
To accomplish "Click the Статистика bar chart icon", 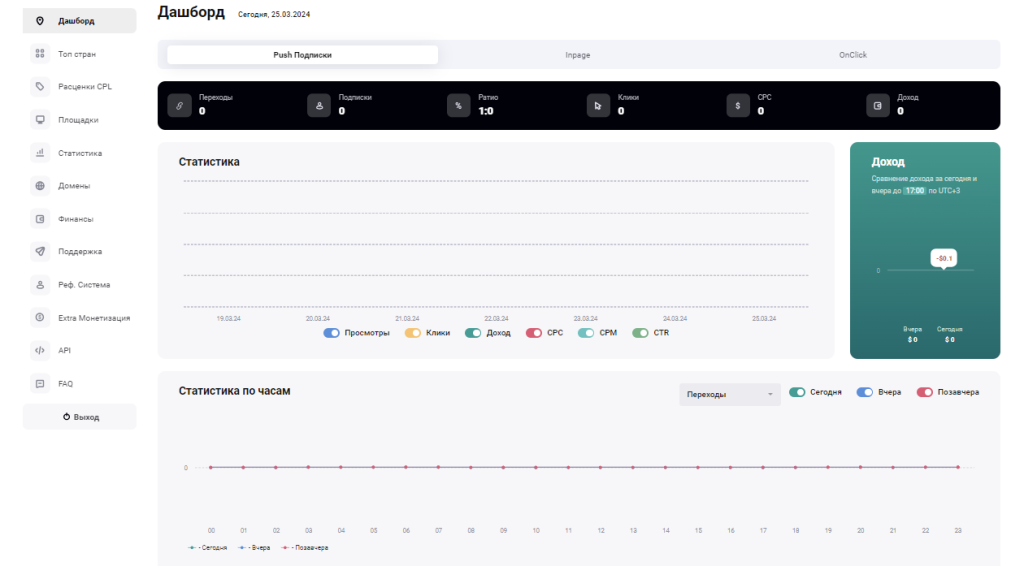I will click(40, 153).
